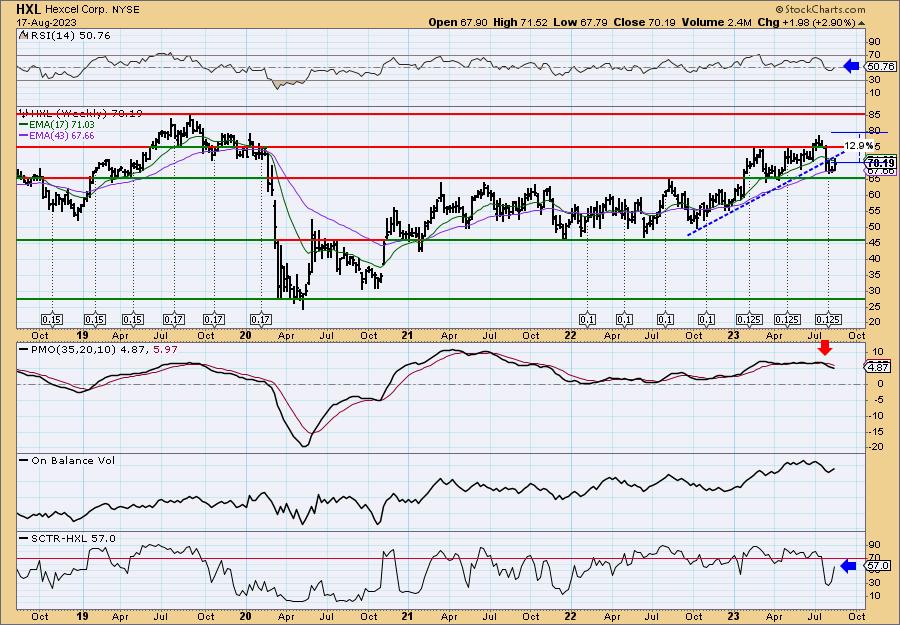The height and width of the screenshot is (625, 900).
Task: Click the RSI area-chart icon beside RSI(14)
Action: point(23,36)
